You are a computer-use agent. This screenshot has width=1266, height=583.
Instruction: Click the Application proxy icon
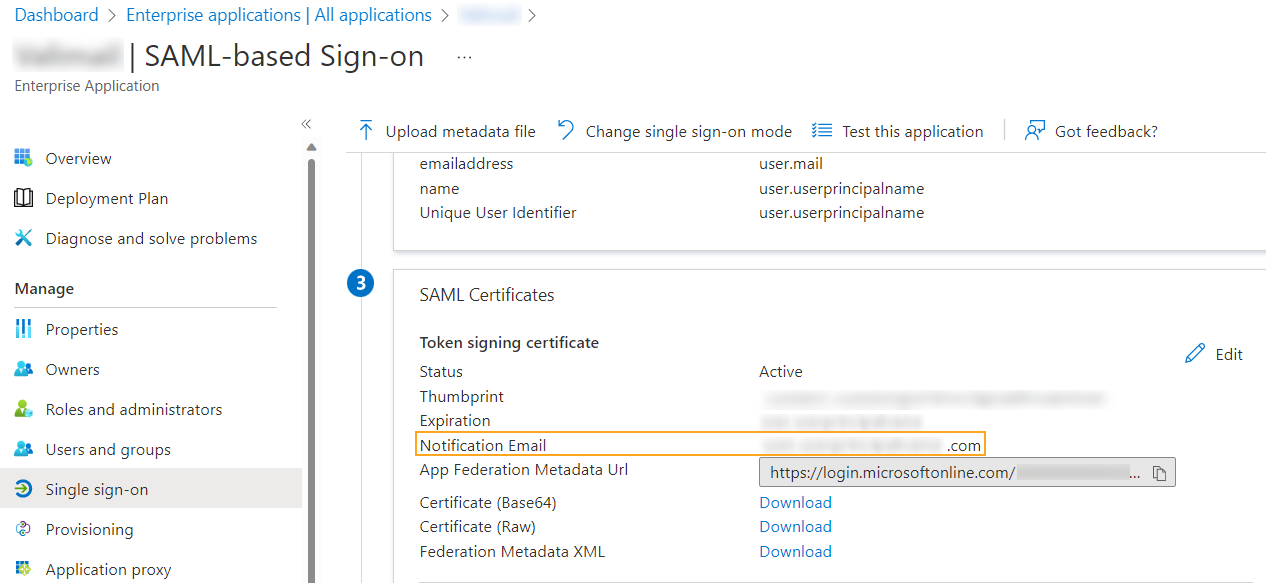pyautogui.click(x=23, y=568)
